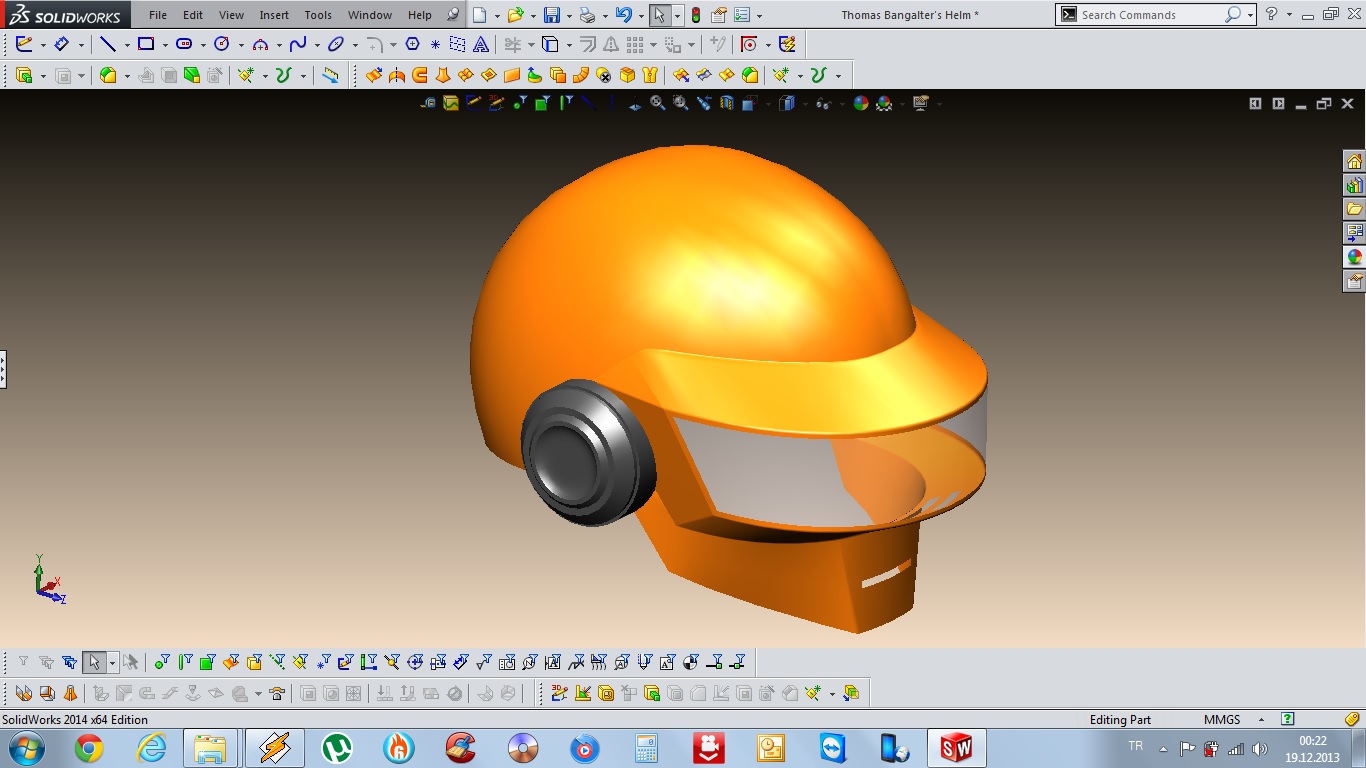Expand the Rectangle tool dropdown arrow

tap(165, 45)
